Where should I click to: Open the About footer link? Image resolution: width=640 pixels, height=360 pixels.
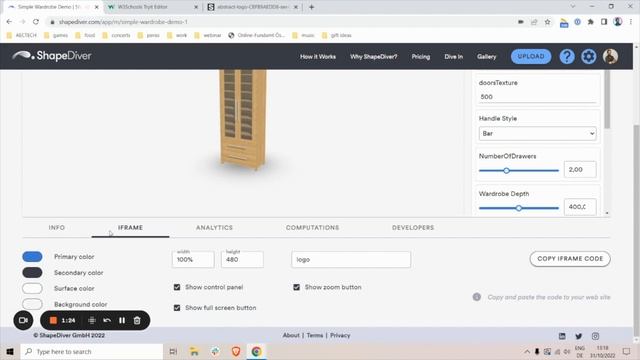(291, 335)
